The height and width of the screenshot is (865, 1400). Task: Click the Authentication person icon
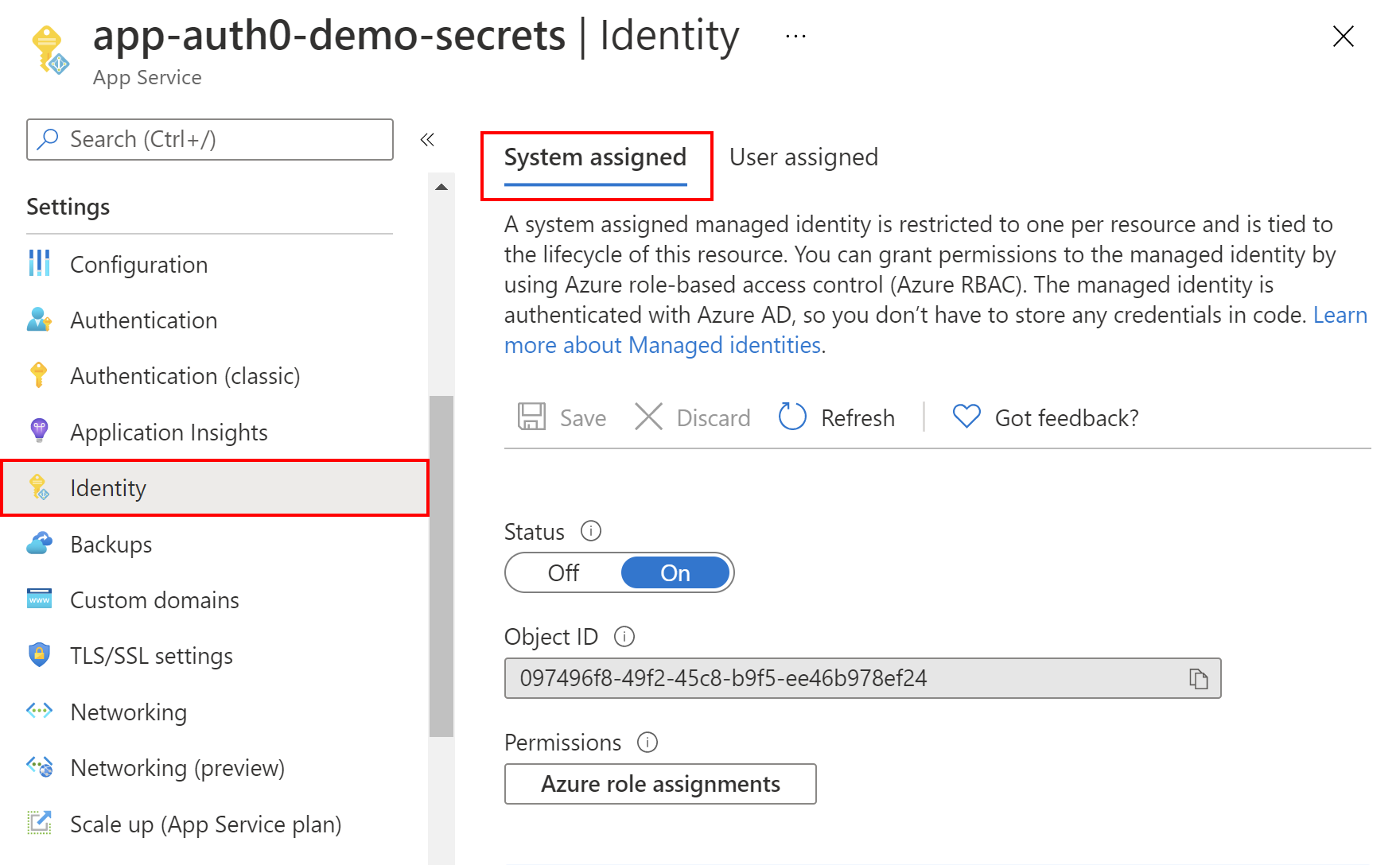39,320
